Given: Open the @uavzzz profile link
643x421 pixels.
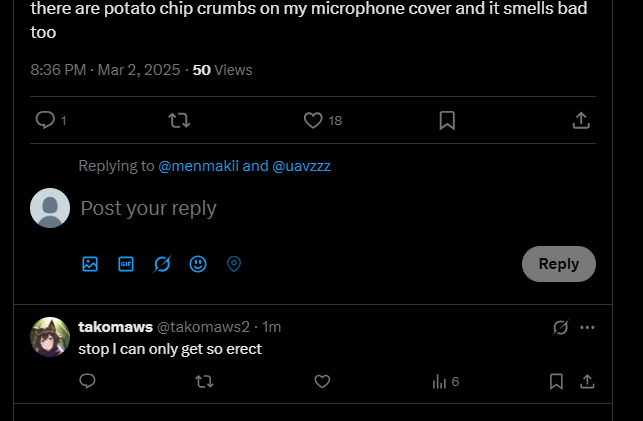Looking at the screenshot, I should click(301, 166).
